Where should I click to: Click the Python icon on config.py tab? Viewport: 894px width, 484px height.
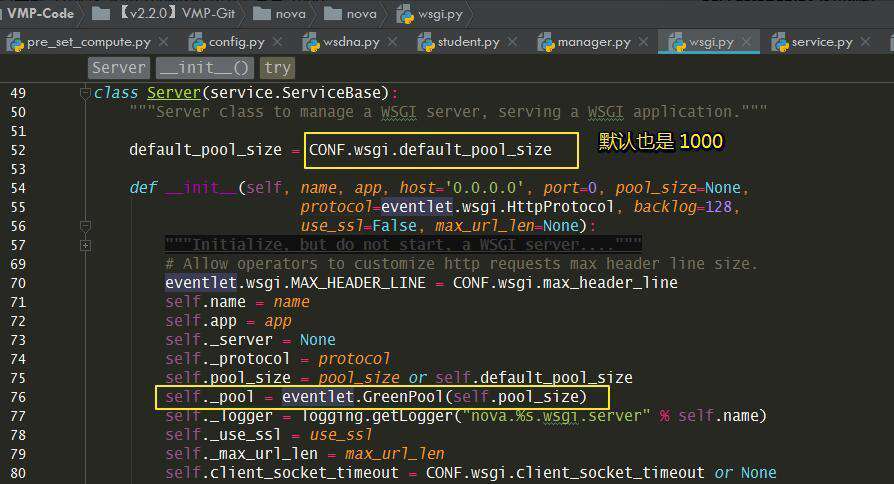197,42
